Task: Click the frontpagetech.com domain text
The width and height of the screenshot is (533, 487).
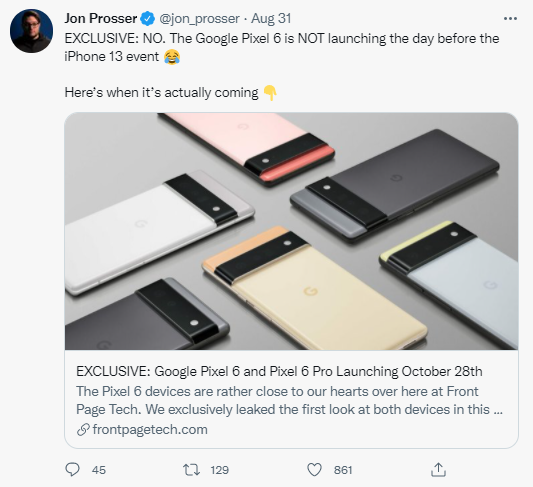Action: click(x=150, y=430)
